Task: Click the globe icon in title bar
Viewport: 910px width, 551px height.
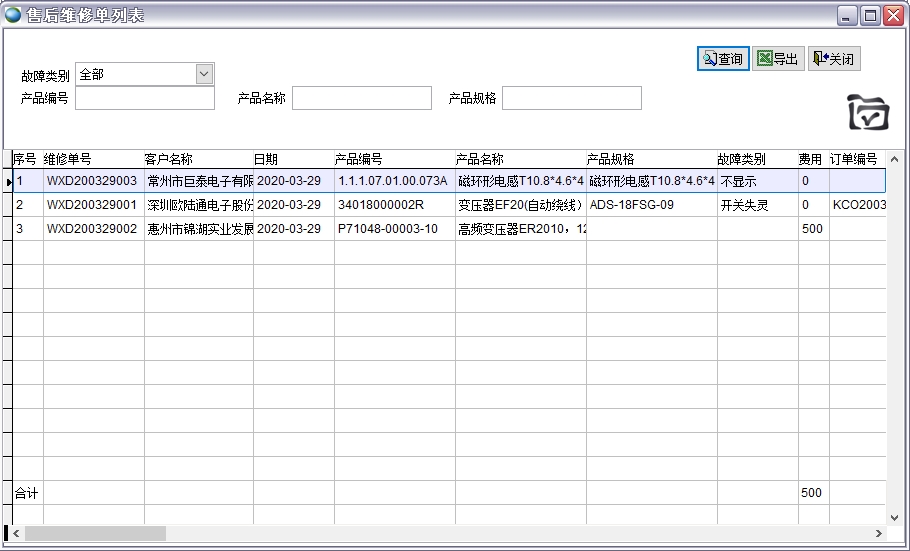Action: [x=13, y=15]
